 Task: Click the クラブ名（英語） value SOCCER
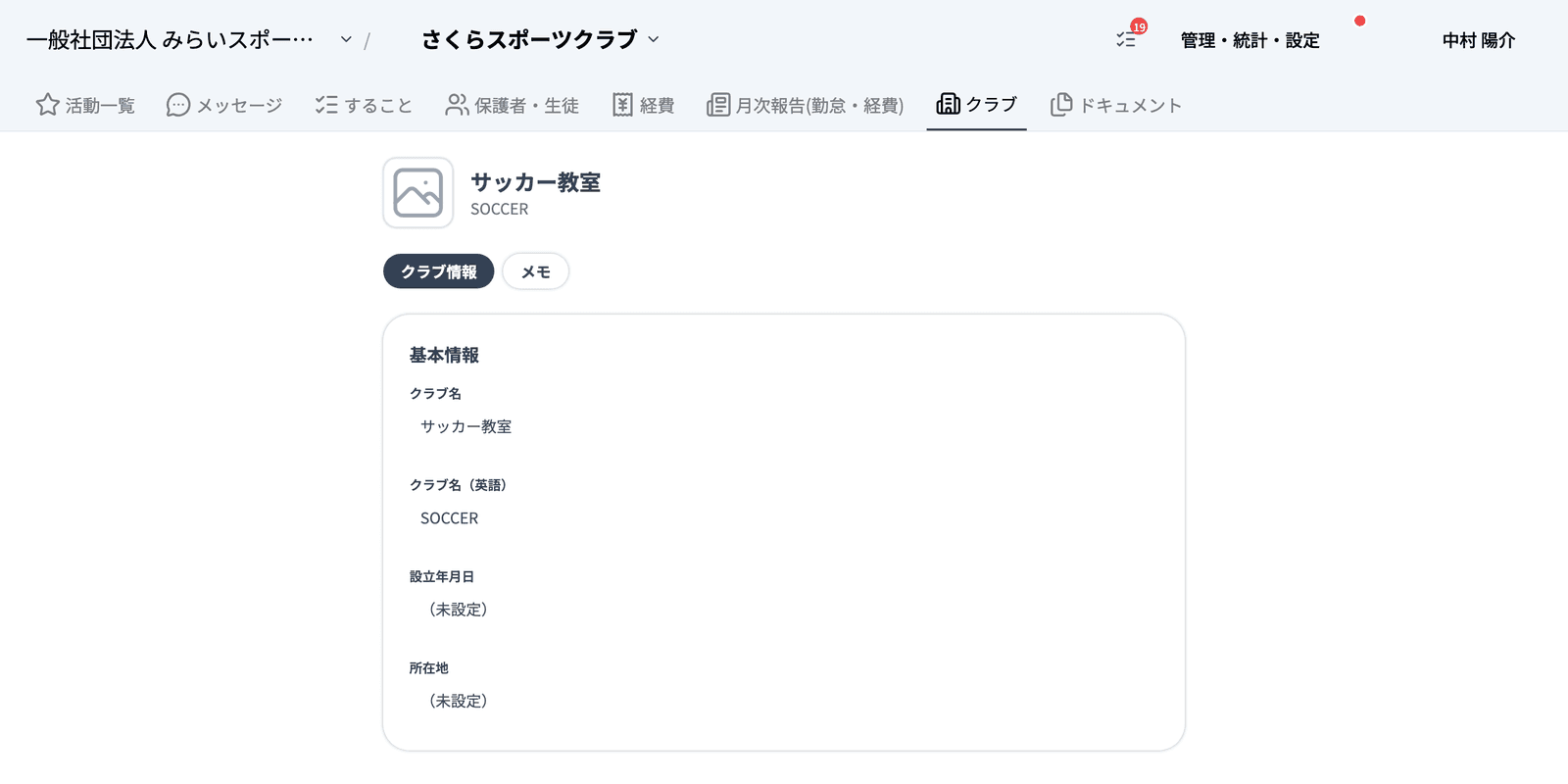(450, 518)
